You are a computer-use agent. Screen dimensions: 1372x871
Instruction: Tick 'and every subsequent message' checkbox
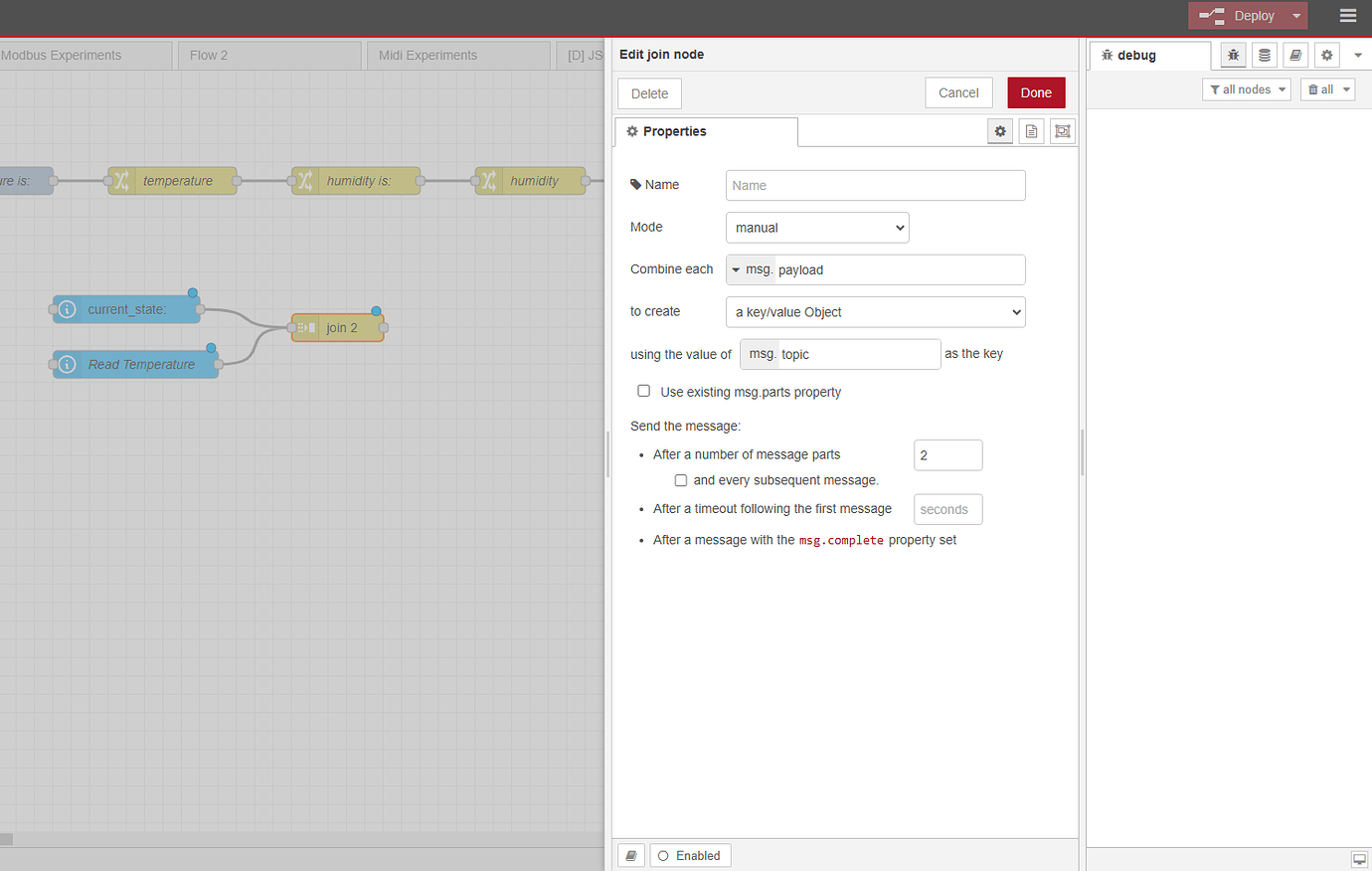click(681, 480)
